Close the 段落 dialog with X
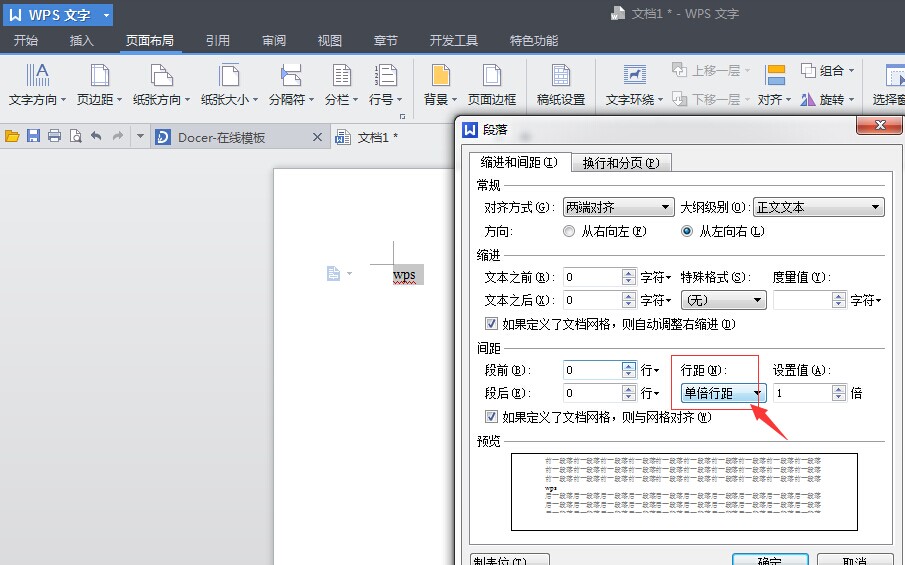 pyautogui.click(x=880, y=125)
